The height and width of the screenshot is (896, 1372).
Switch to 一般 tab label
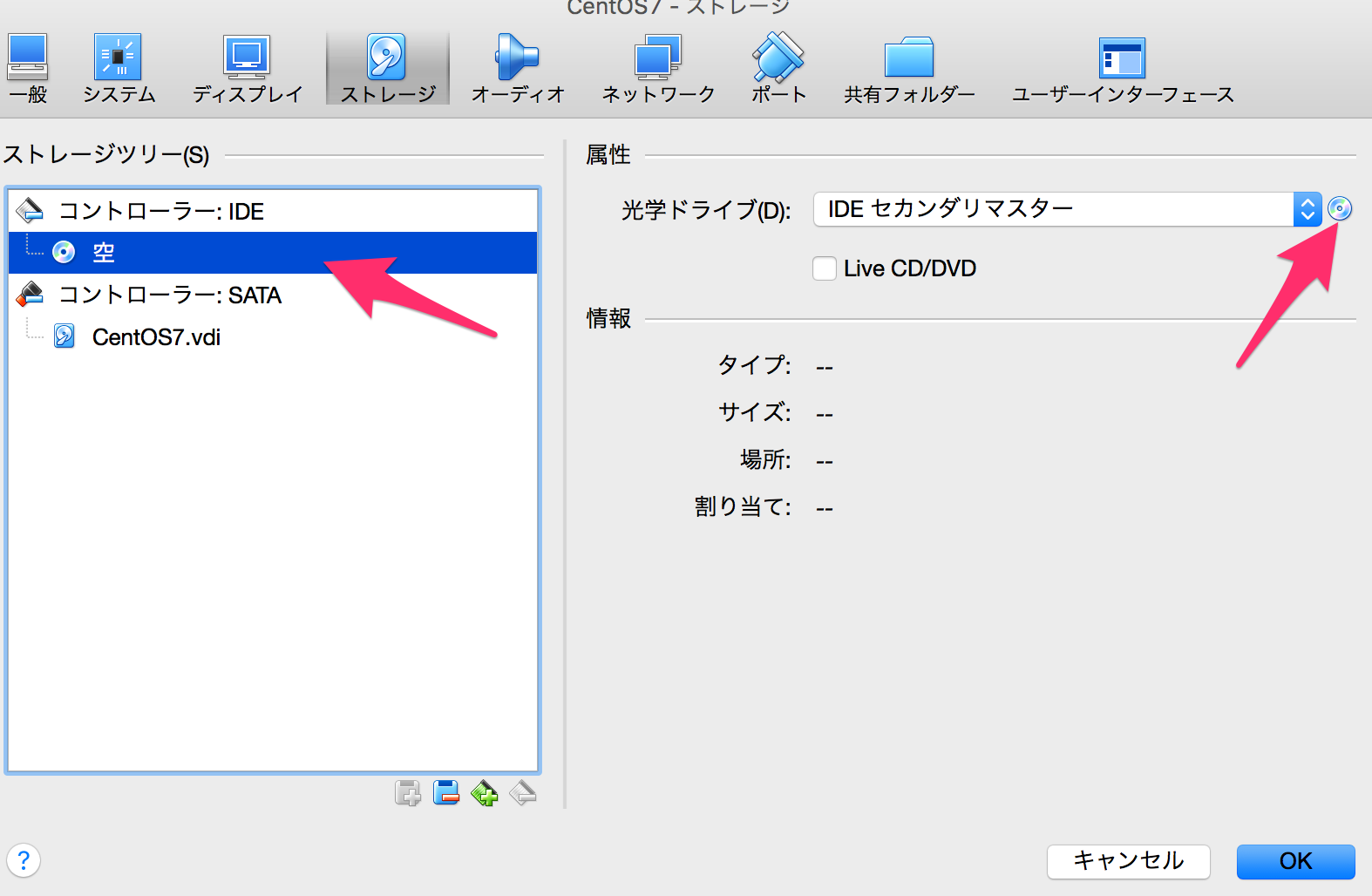click(x=28, y=94)
